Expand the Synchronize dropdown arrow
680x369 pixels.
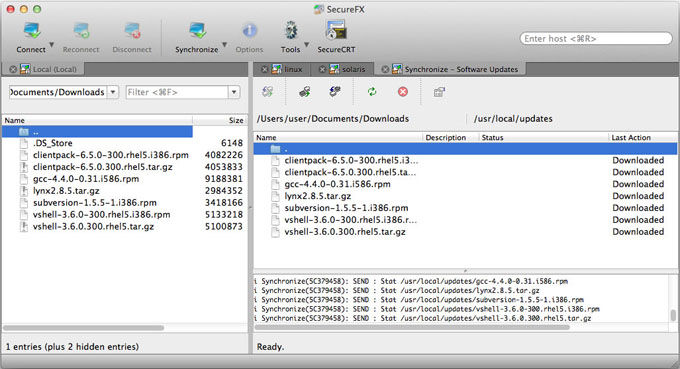(x=225, y=45)
